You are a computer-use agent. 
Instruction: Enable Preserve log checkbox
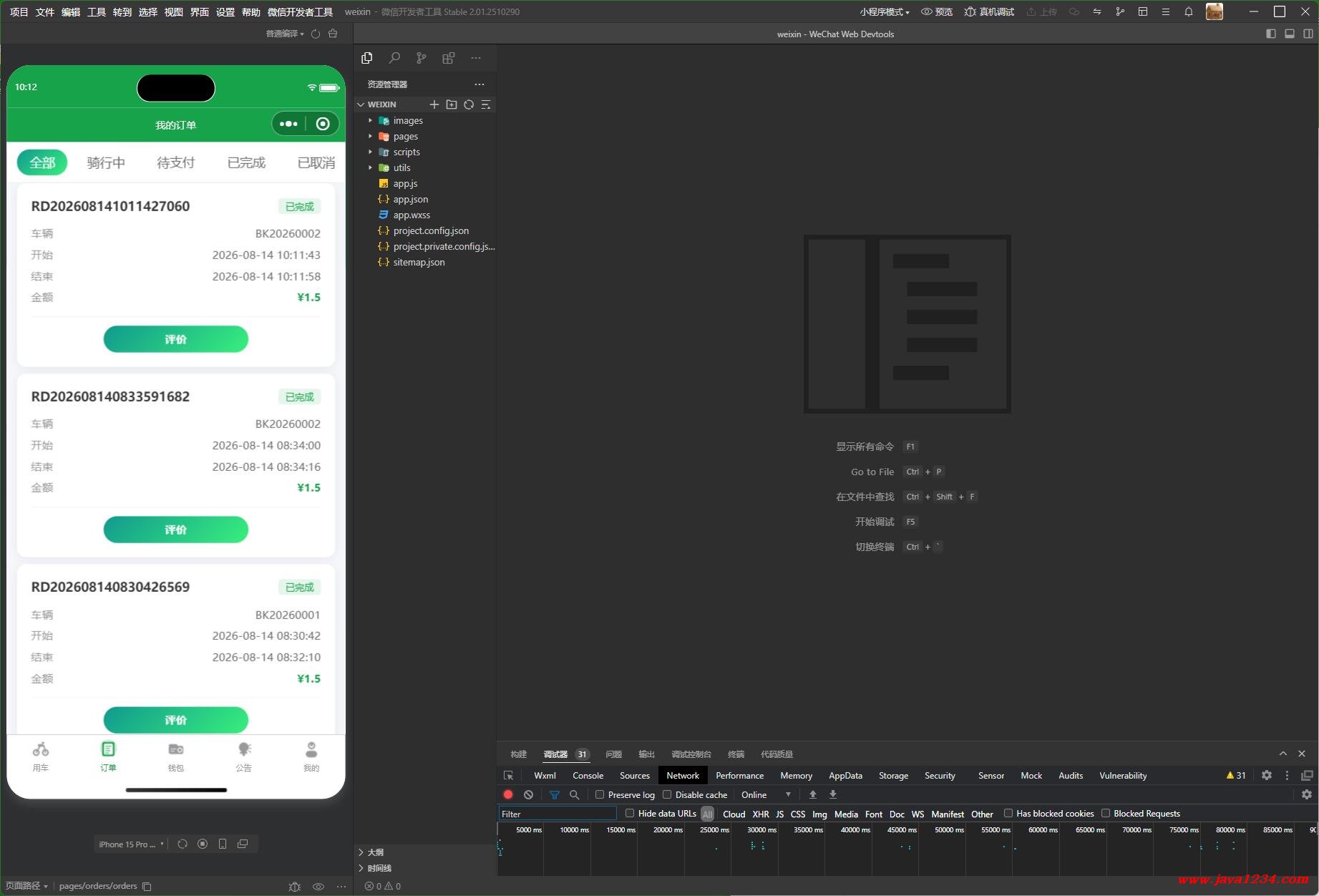[600, 794]
